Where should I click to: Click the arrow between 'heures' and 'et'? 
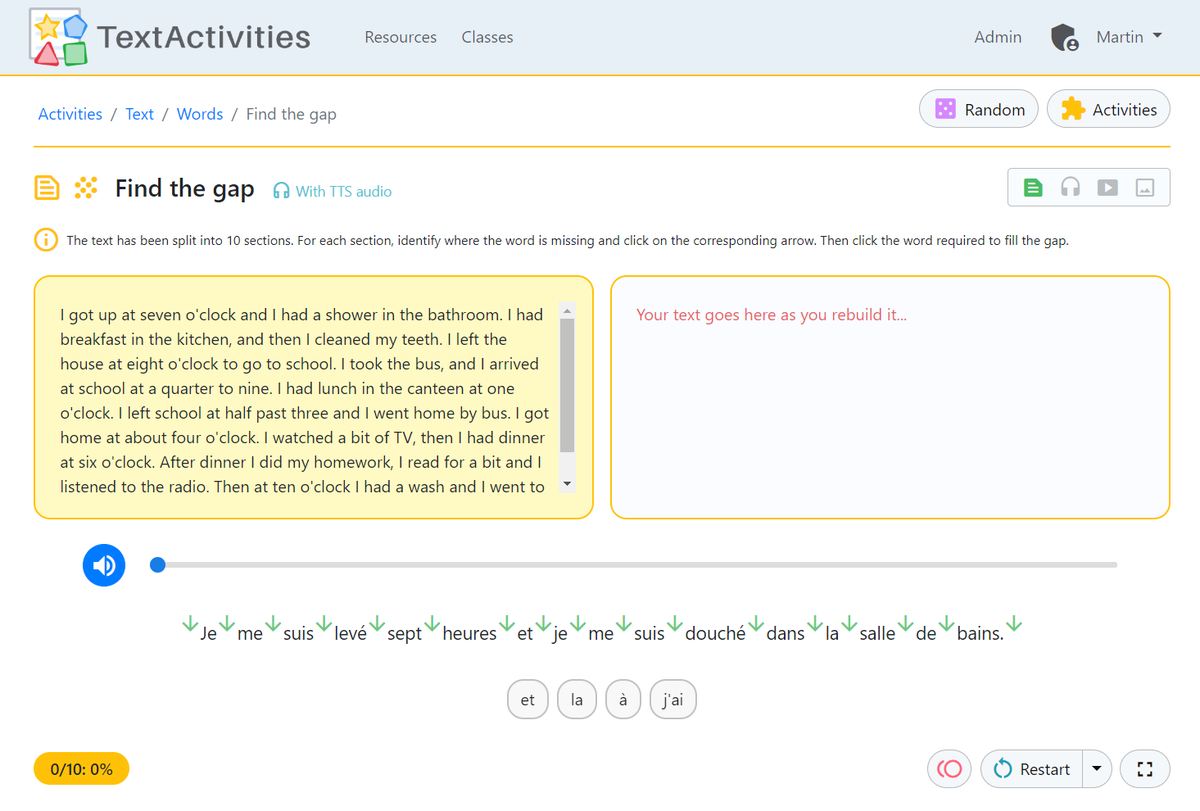(507, 624)
